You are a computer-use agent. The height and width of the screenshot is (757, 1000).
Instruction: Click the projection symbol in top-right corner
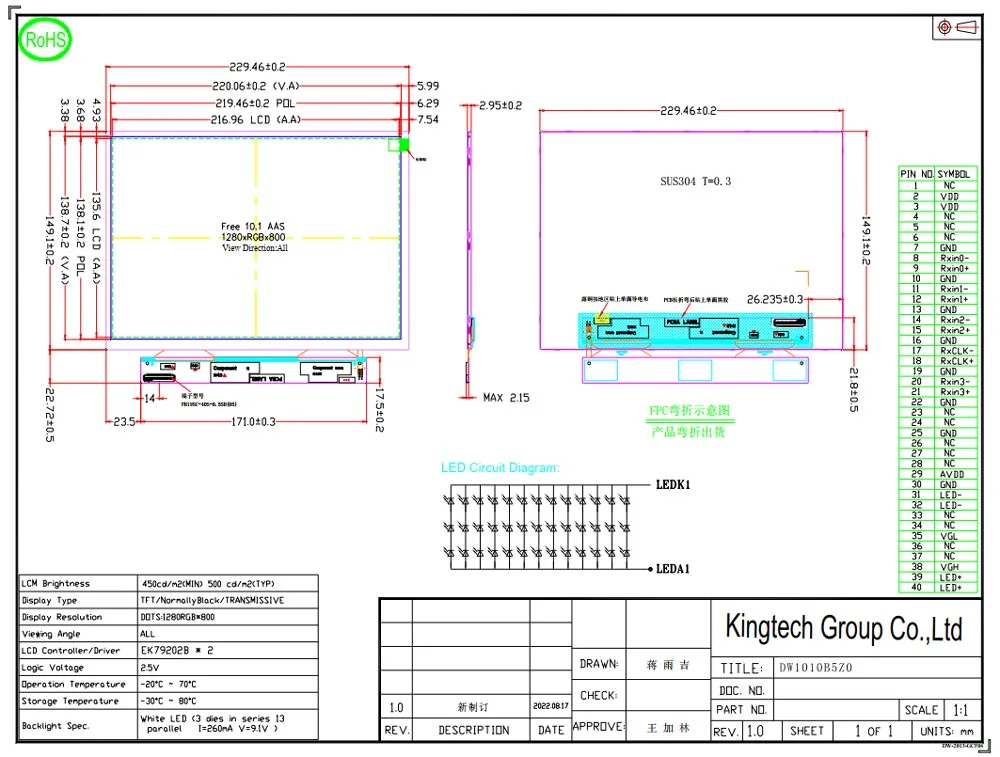coord(956,27)
